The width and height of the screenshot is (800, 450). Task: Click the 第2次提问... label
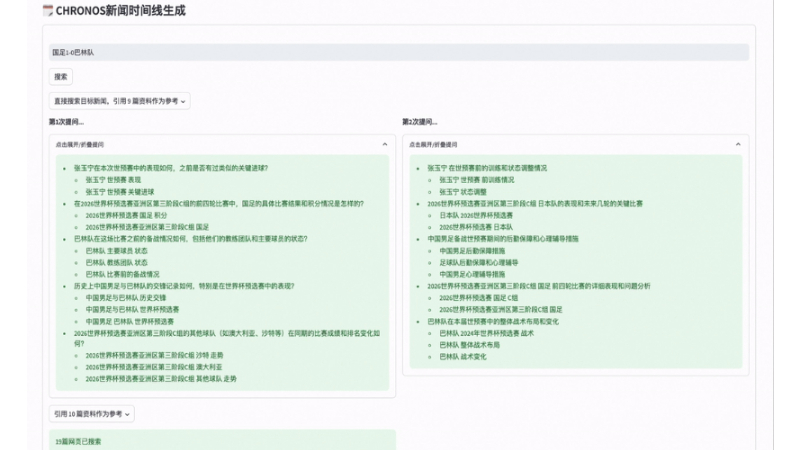coord(419,122)
